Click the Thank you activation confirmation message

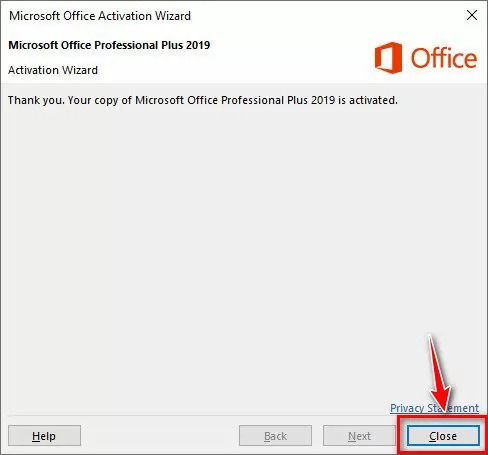pyautogui.click(x=203, y=100)
